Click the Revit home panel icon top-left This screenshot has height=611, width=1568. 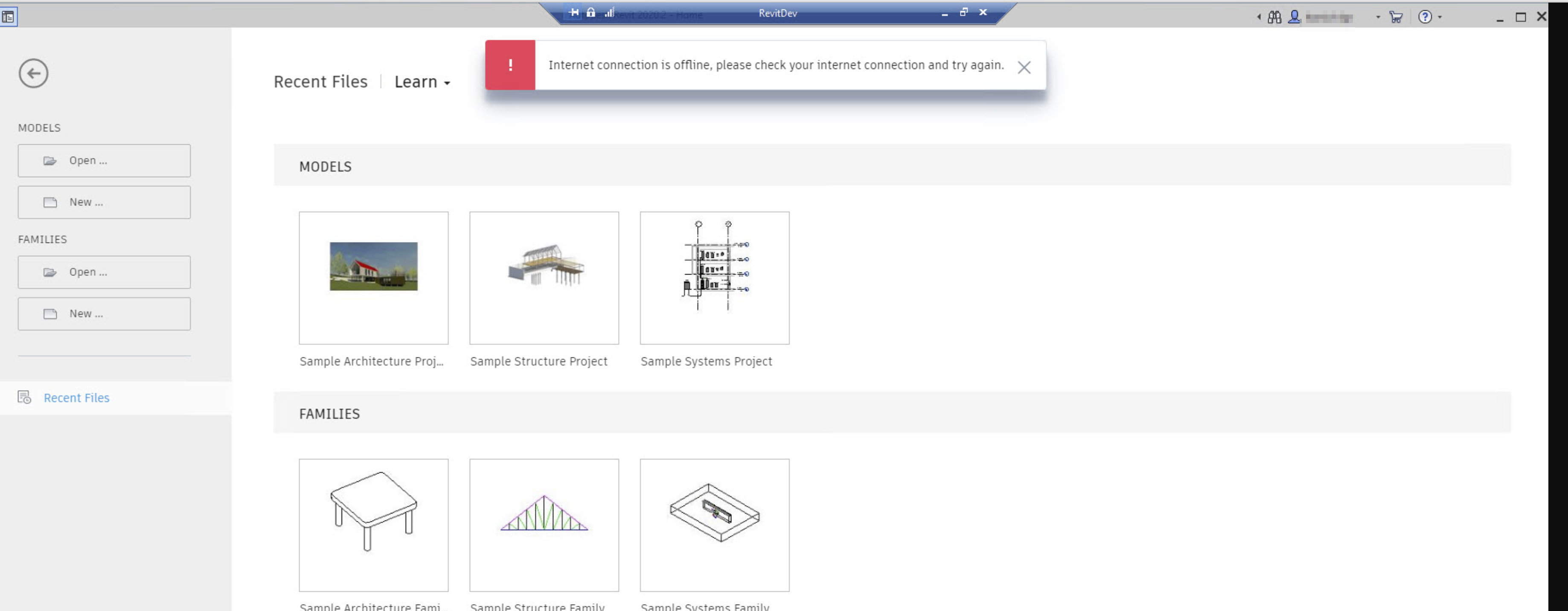pyautogui.click(x=9, y=17)
